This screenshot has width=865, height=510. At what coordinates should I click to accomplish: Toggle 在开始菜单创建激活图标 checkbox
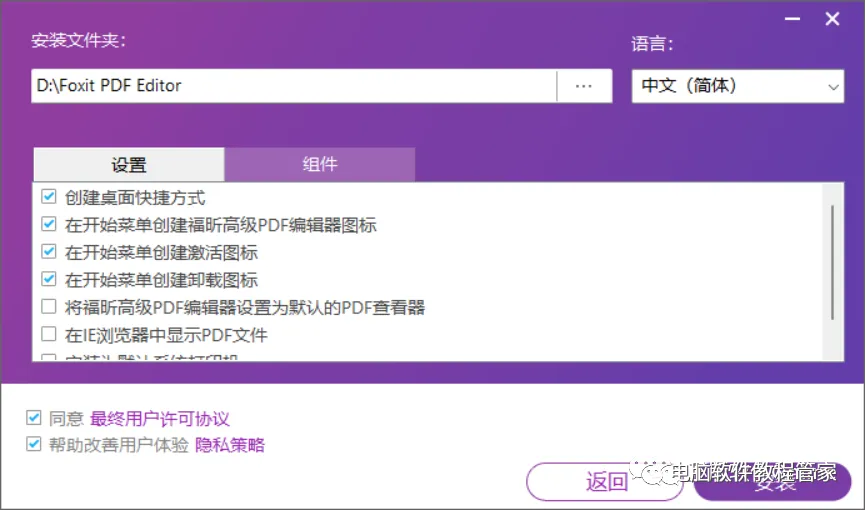pos(49,251)
